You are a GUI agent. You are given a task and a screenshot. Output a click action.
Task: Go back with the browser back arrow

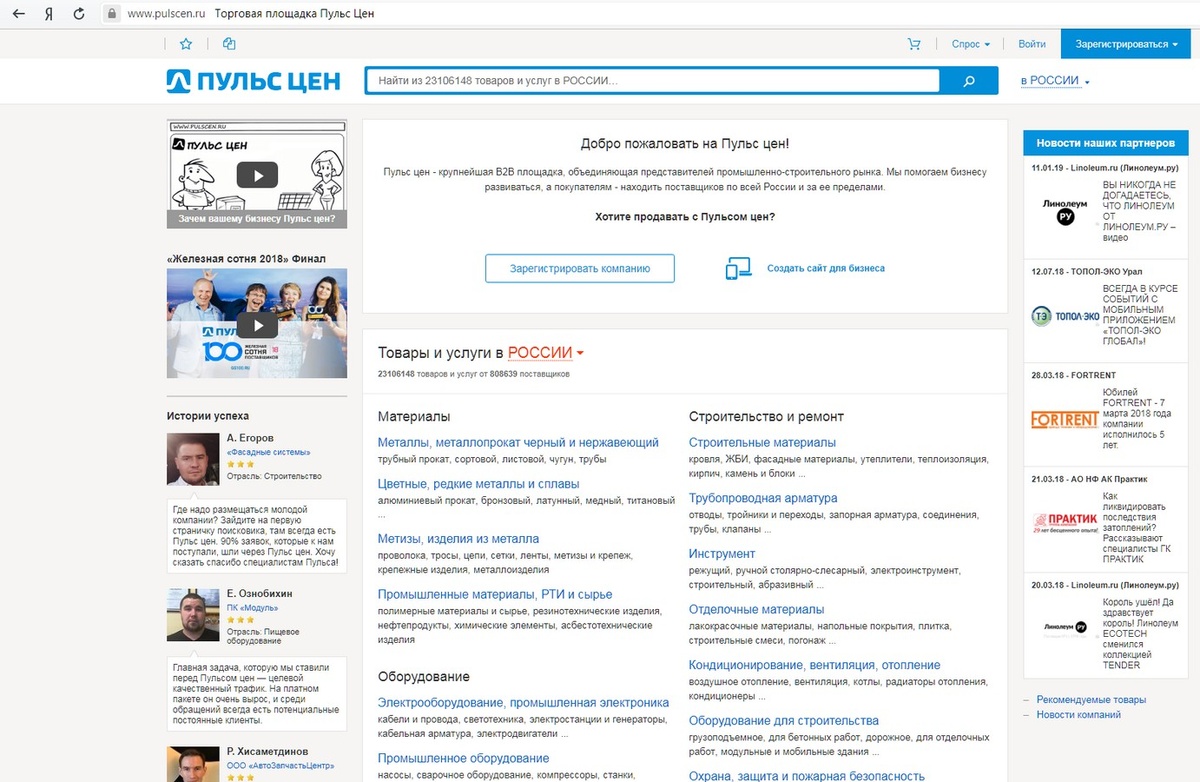click(17, 15)
